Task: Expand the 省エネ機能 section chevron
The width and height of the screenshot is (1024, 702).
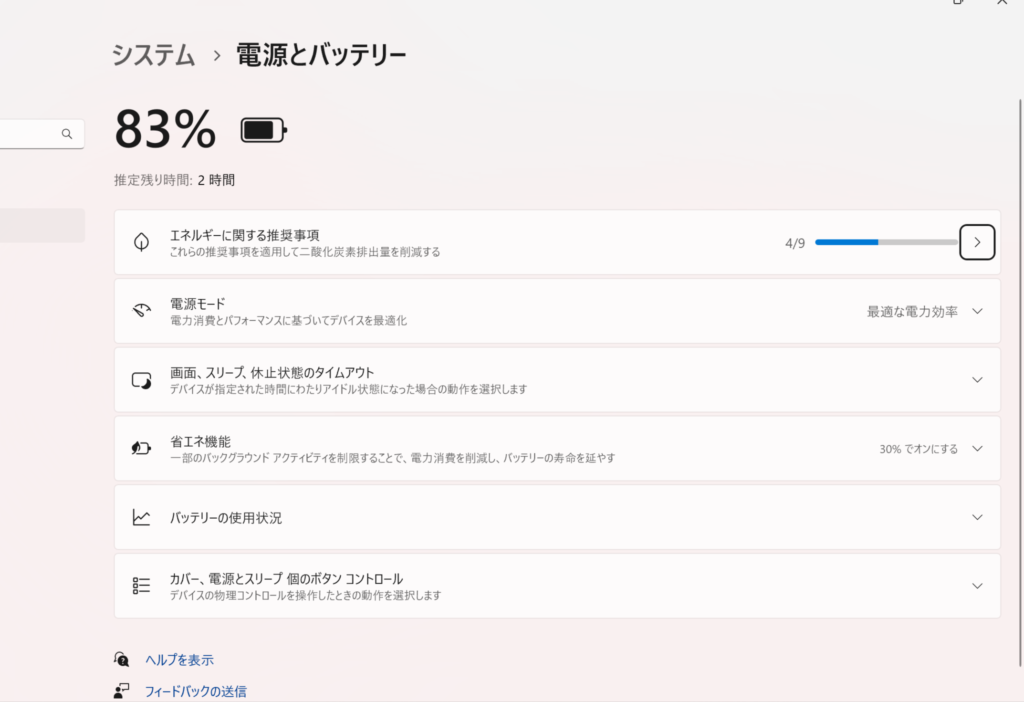Action: (x=977, y=448)
